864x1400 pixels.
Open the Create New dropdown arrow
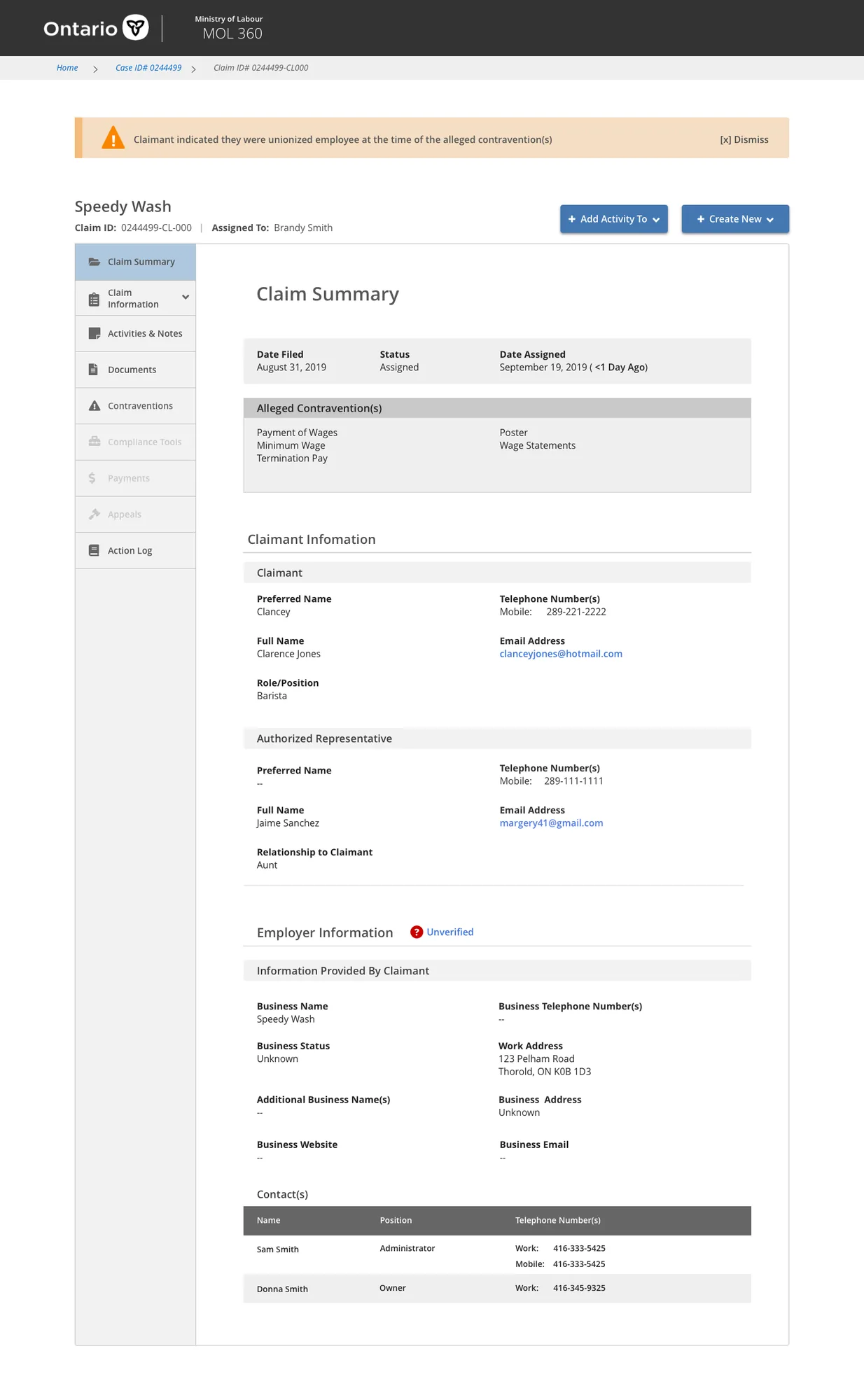(x=770, y=220)
